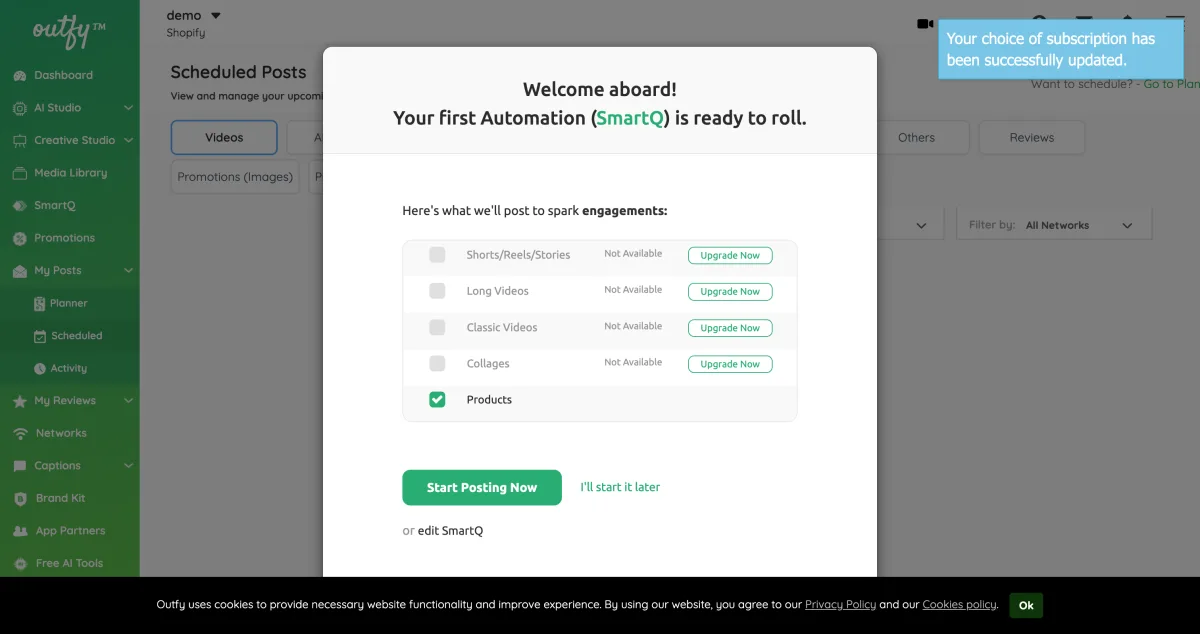Click the edit SmartQ link

[450, 531]
